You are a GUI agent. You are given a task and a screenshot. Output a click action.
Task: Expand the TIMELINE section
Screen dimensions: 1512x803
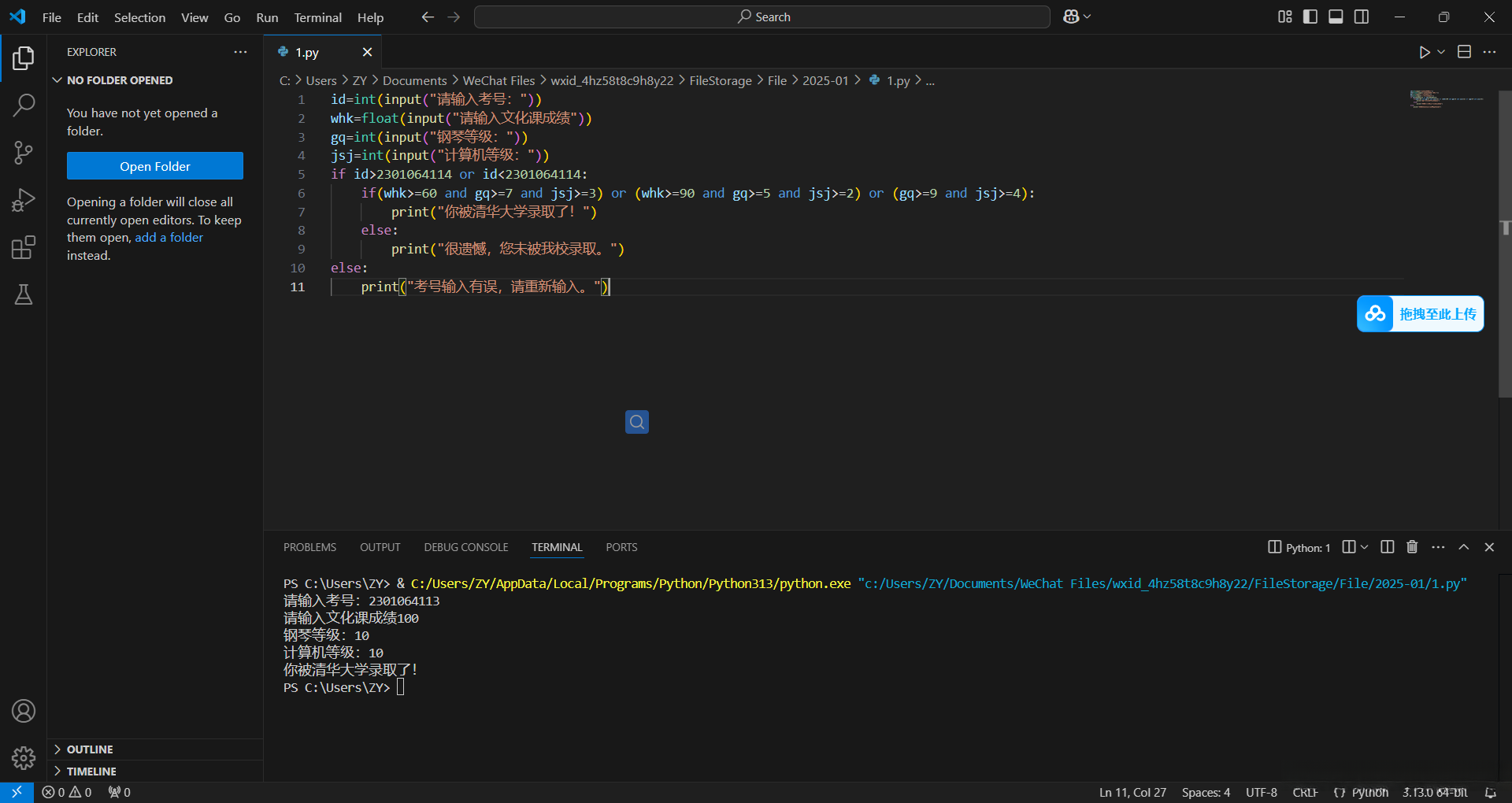tap(91, 772)
